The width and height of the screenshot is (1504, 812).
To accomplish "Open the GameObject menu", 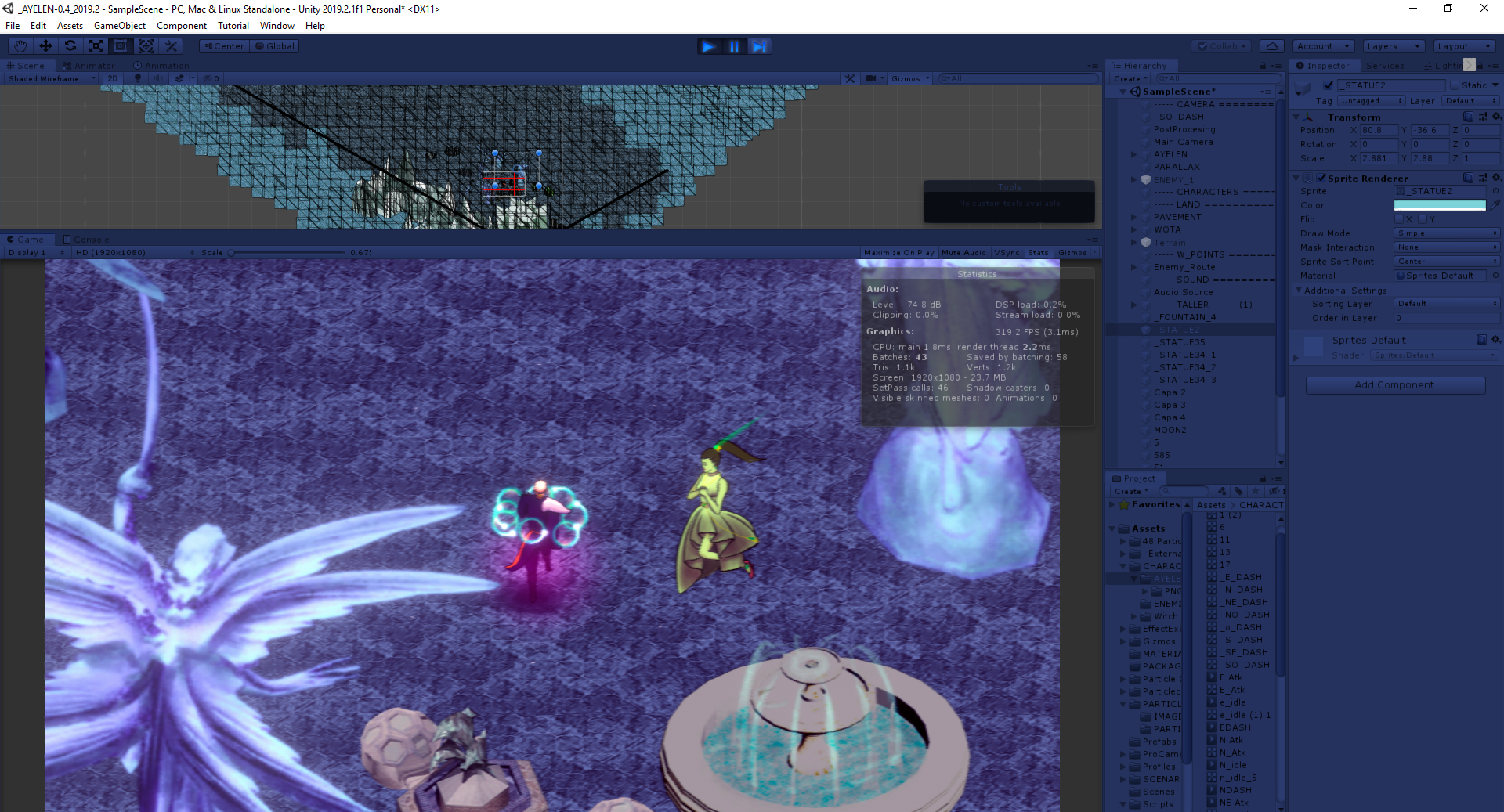I will pyautogui.click(x=120, y=26).
